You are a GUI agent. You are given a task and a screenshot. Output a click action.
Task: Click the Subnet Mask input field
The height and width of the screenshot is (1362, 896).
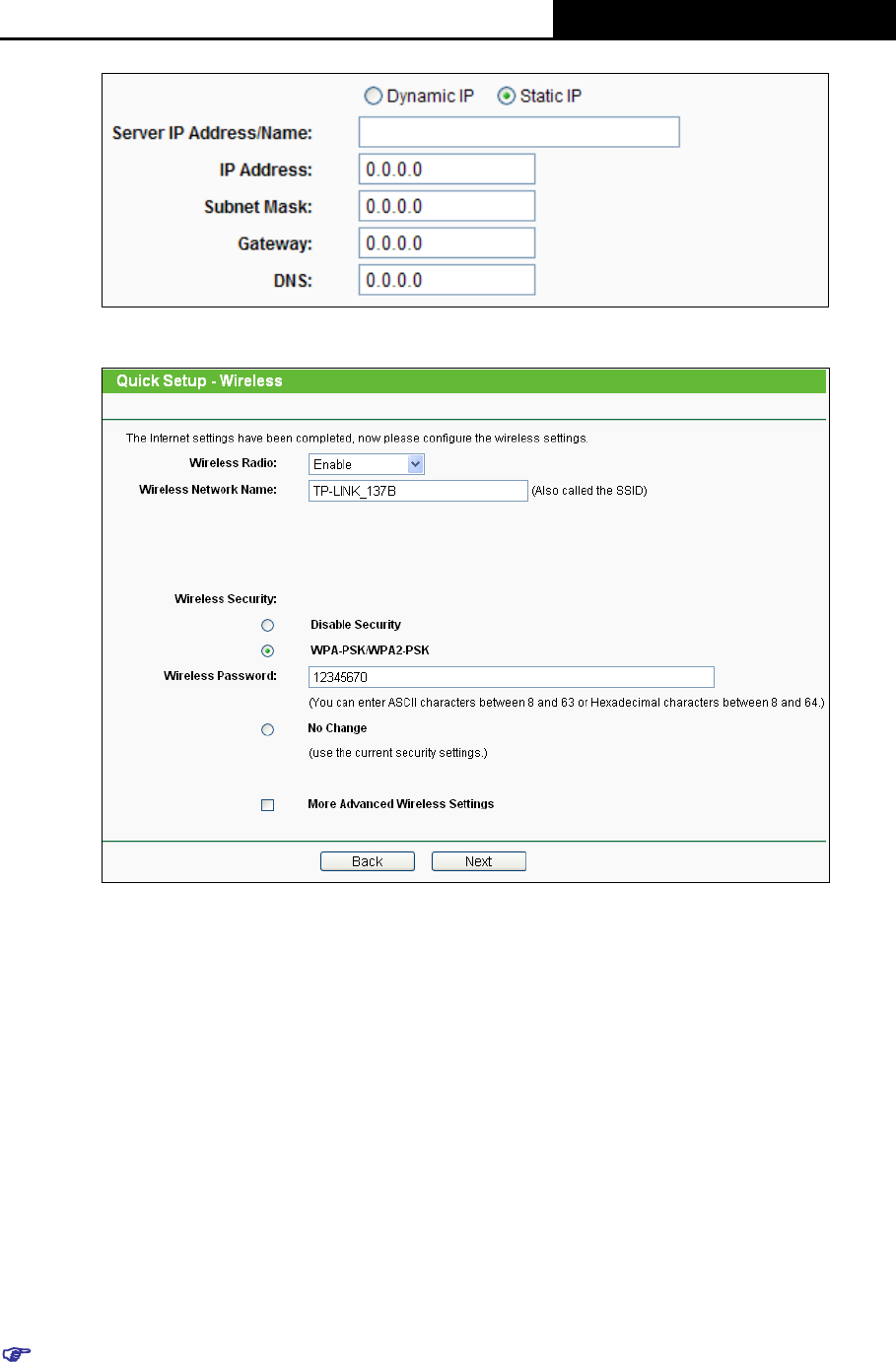447,206
